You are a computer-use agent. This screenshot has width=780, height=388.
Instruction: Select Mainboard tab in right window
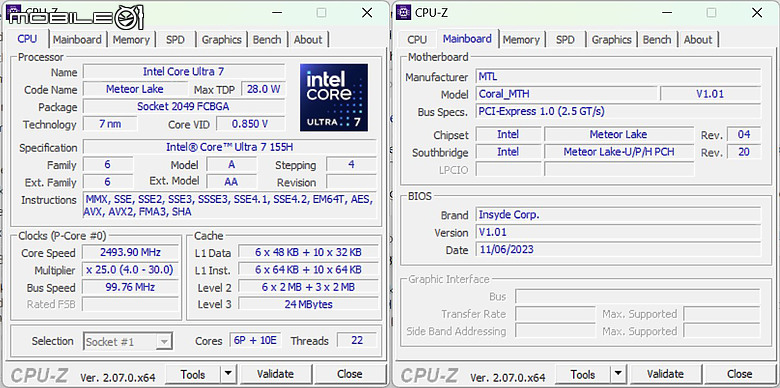coord(467,39)
